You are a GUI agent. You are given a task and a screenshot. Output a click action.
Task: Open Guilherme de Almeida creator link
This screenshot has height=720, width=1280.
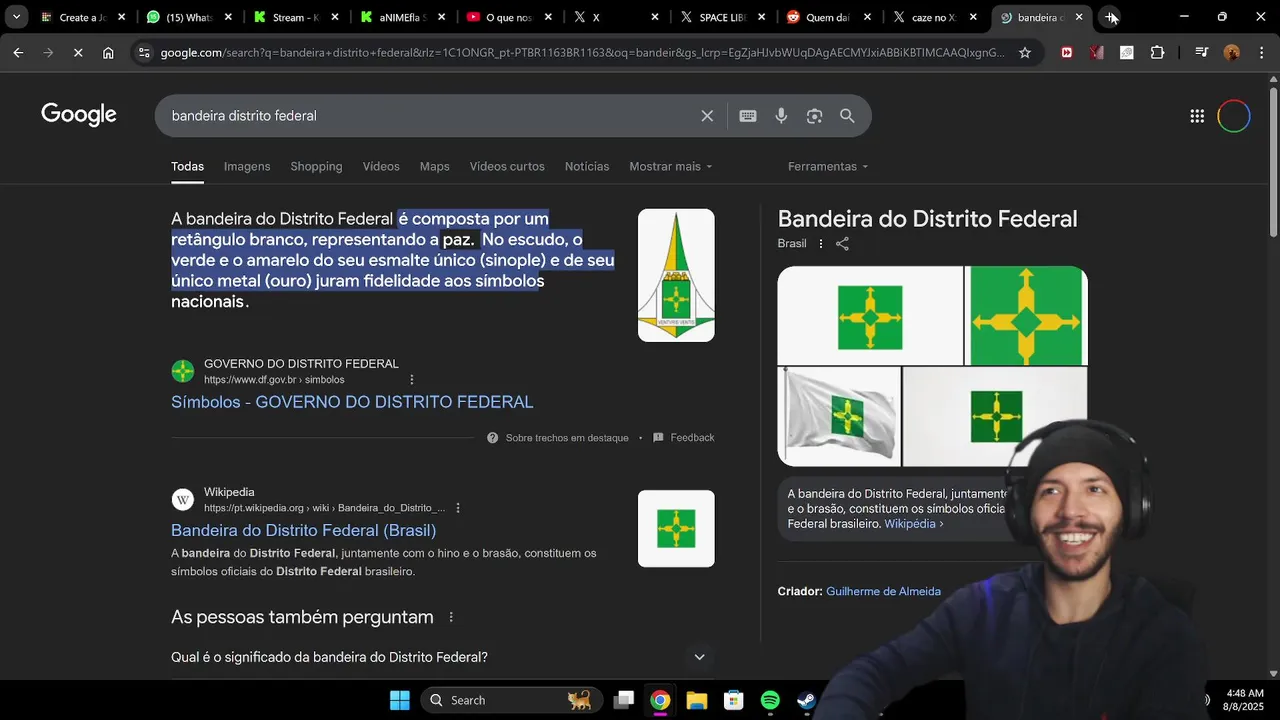tap(883, 592)
